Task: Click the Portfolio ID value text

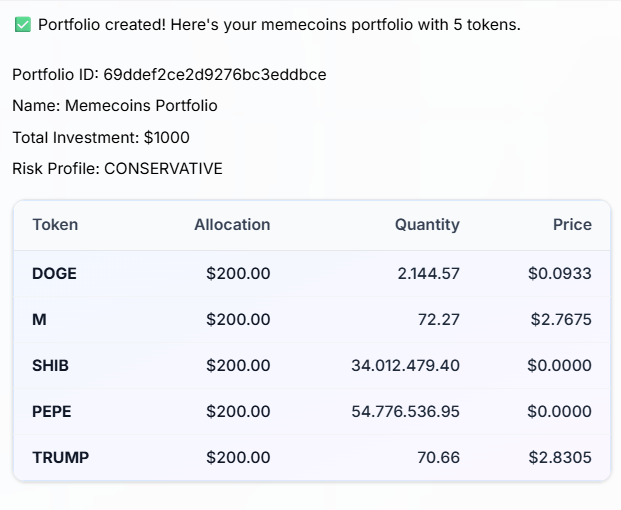Action: click(215, 74)
